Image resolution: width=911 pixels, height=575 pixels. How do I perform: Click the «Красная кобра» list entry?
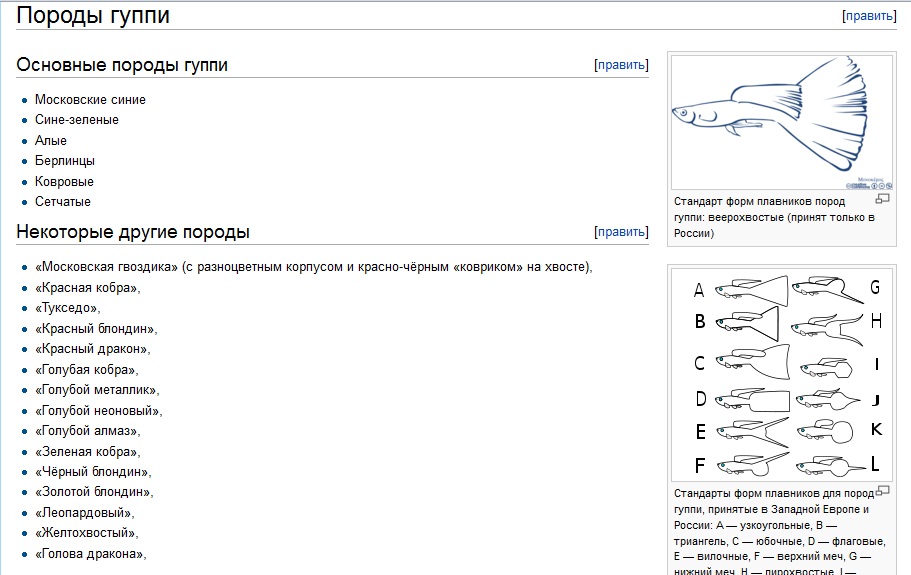87,288
